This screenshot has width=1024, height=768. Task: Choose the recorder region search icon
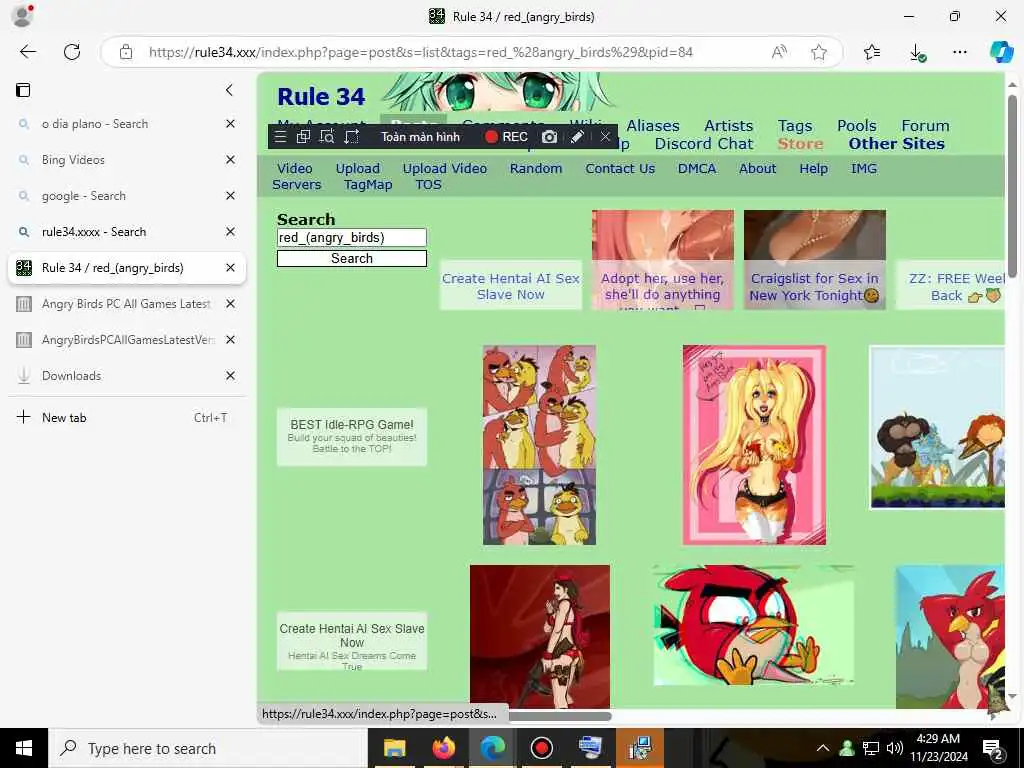327,136
